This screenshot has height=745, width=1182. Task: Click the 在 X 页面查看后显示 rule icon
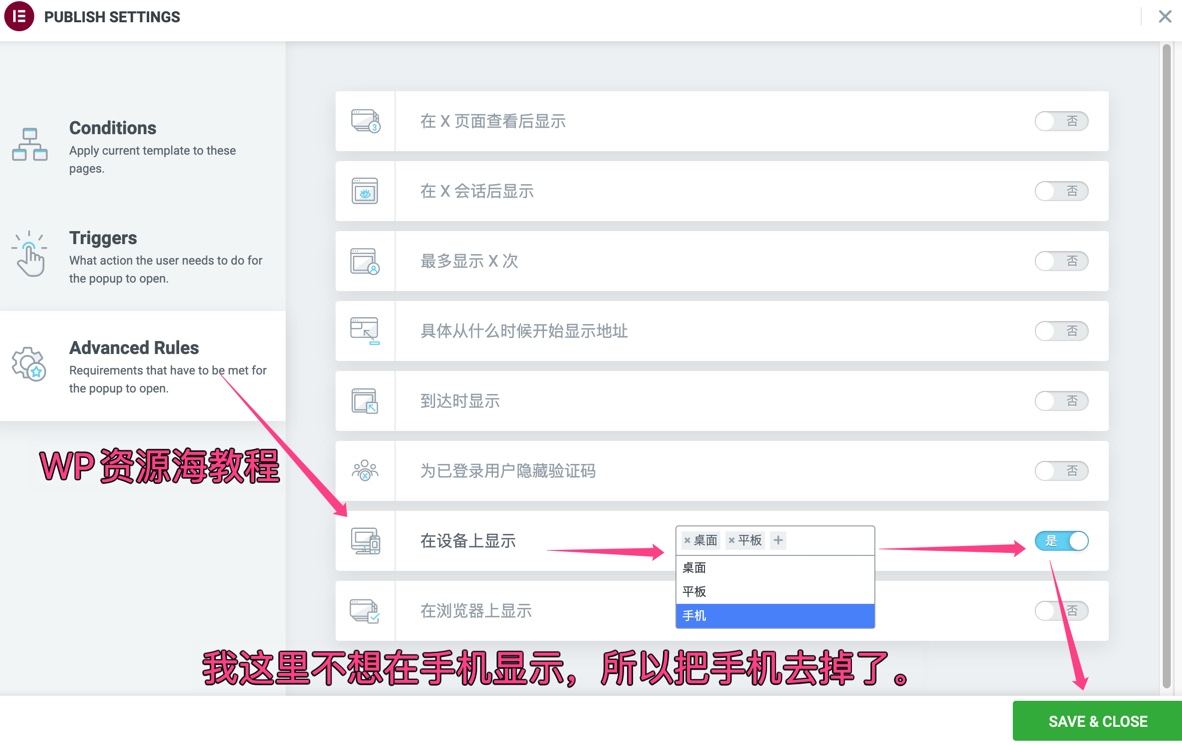click(366, 121)
